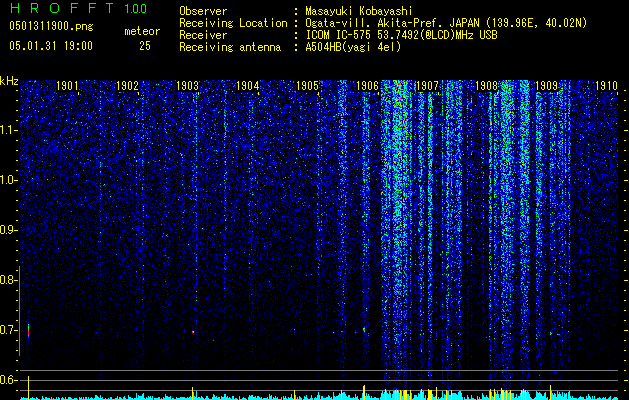The width and height of the screenshot is (629, 400).
Task: Click the 1901 time marker
Action: point(67,86)
